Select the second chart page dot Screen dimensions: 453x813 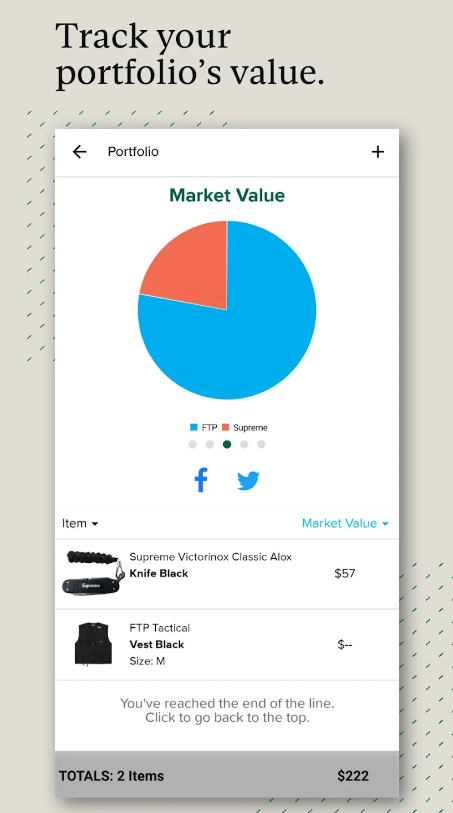click(x=209, y=444)
